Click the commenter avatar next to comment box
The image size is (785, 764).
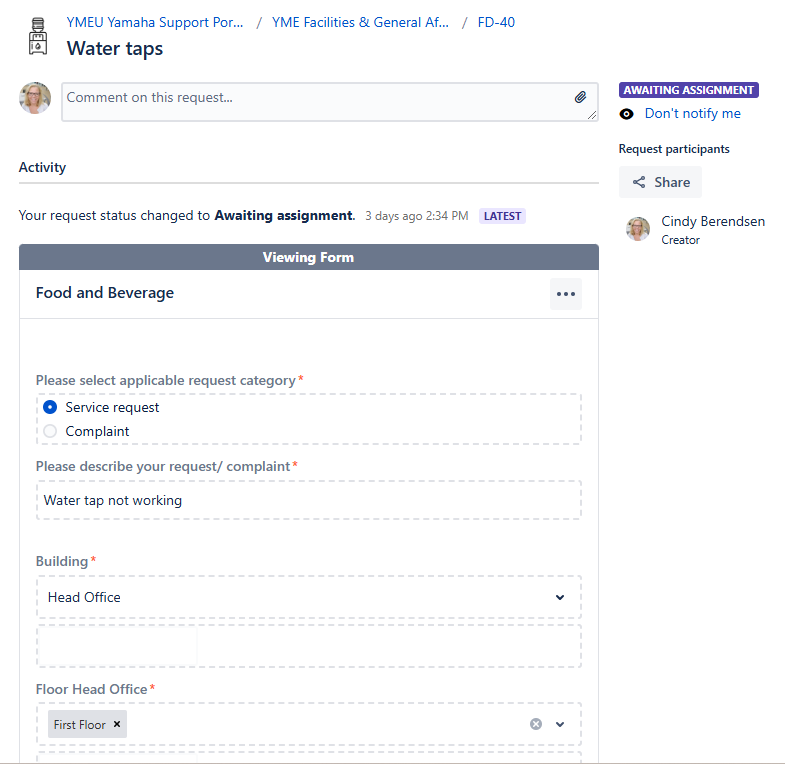click(x=35, y=98)
